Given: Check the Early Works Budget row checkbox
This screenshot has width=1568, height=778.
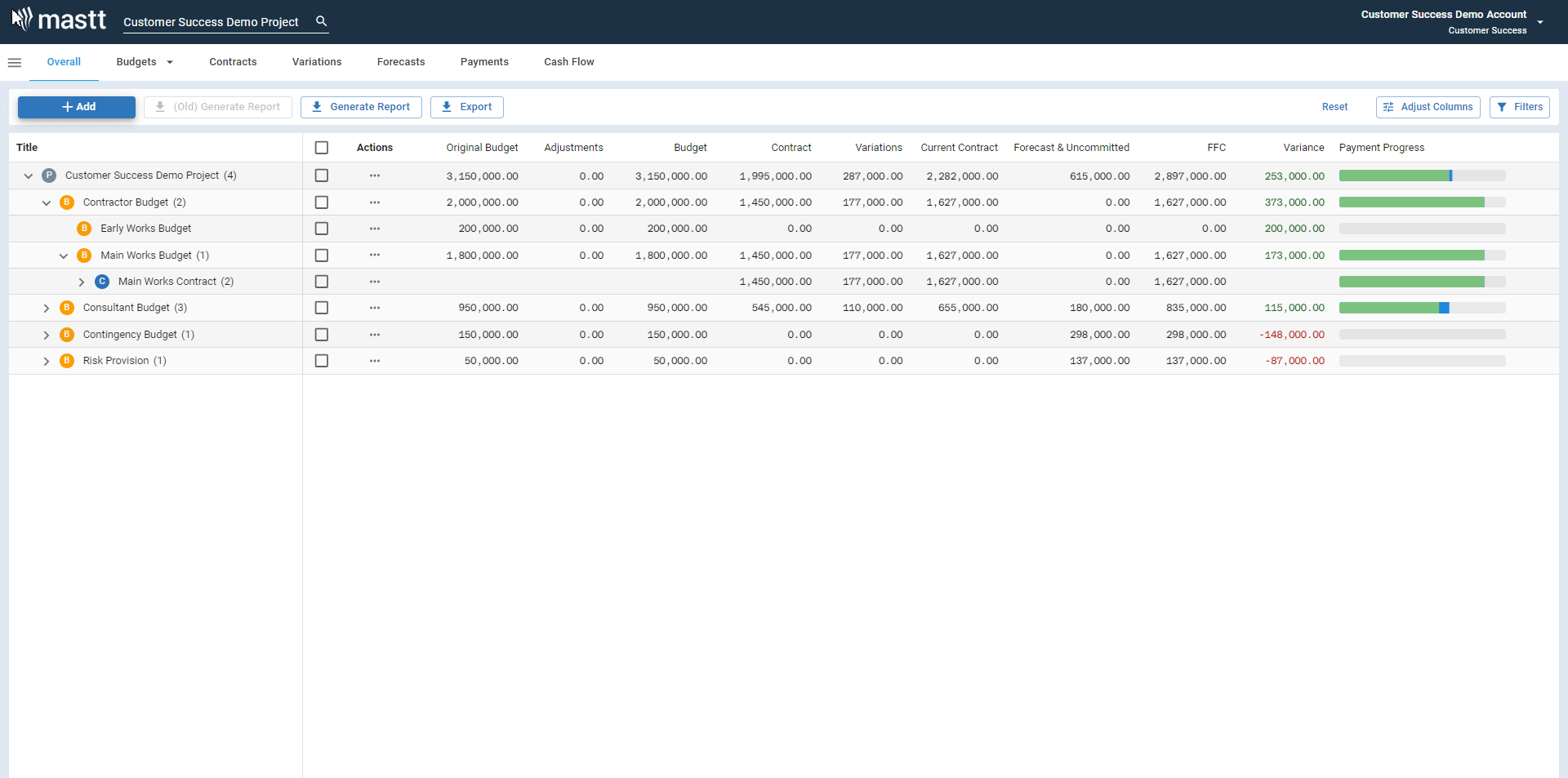Looking at the screenshot, I should point(322,229).
